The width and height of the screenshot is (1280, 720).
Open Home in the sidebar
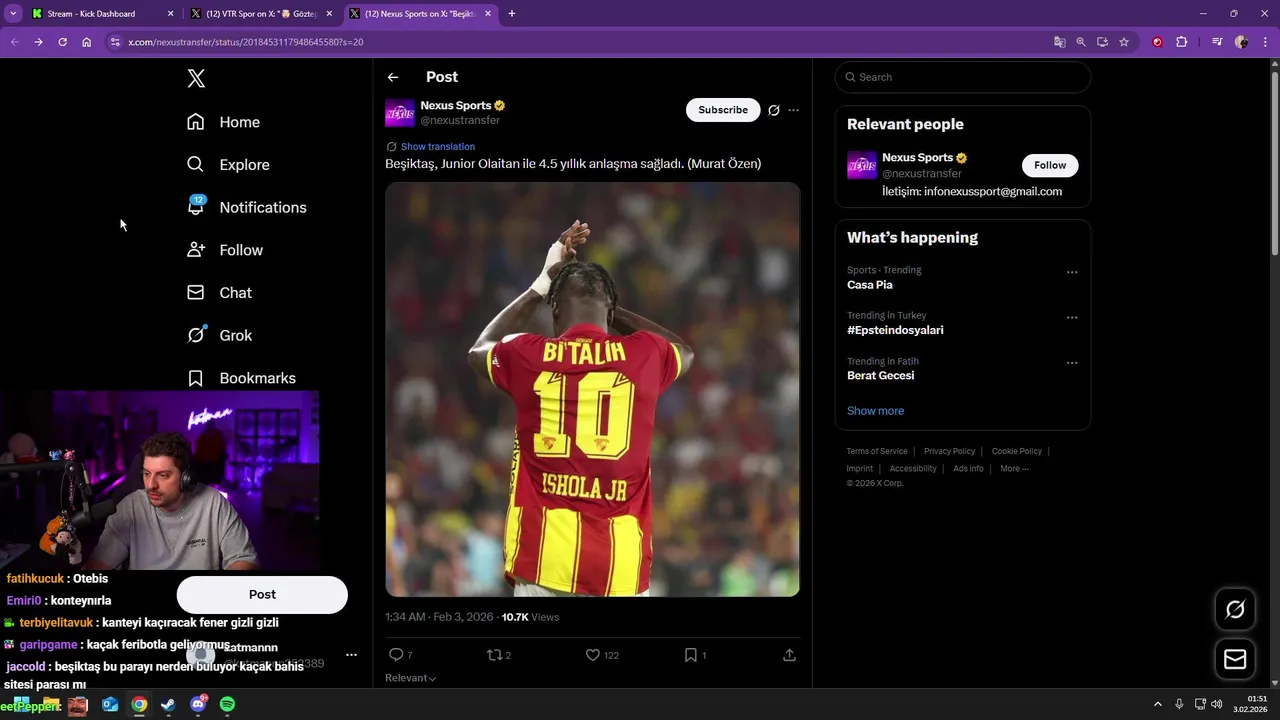(223, 122)
